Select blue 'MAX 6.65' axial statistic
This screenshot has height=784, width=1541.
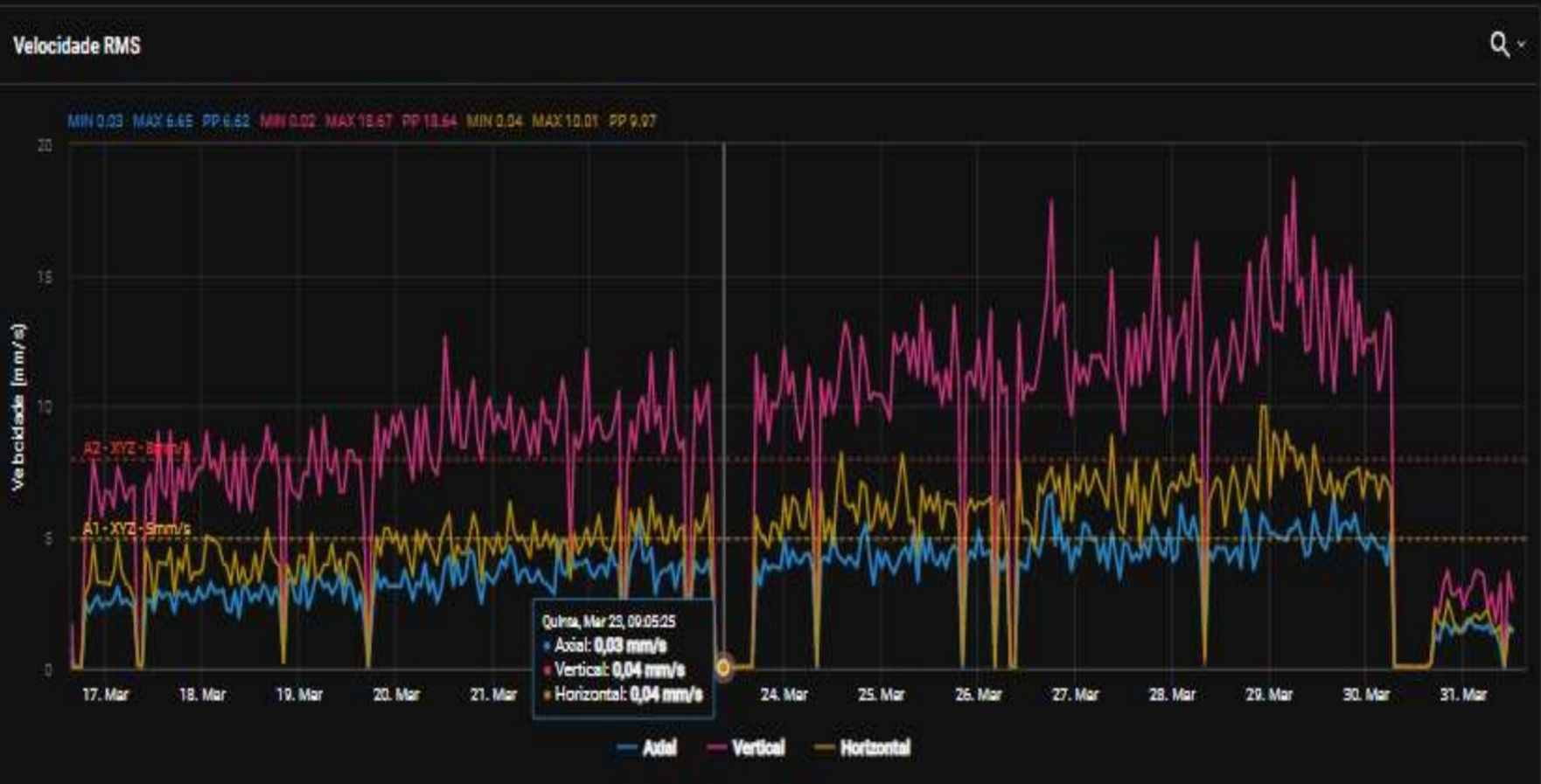coord(163,121)
